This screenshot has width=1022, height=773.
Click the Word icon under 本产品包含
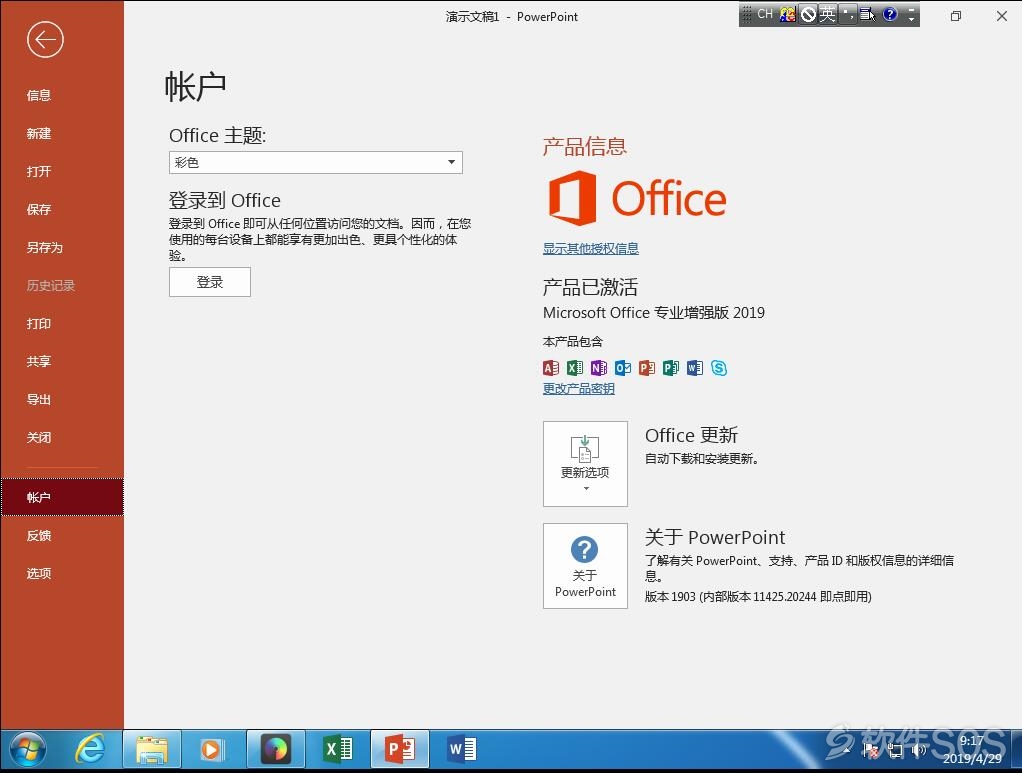695,368
